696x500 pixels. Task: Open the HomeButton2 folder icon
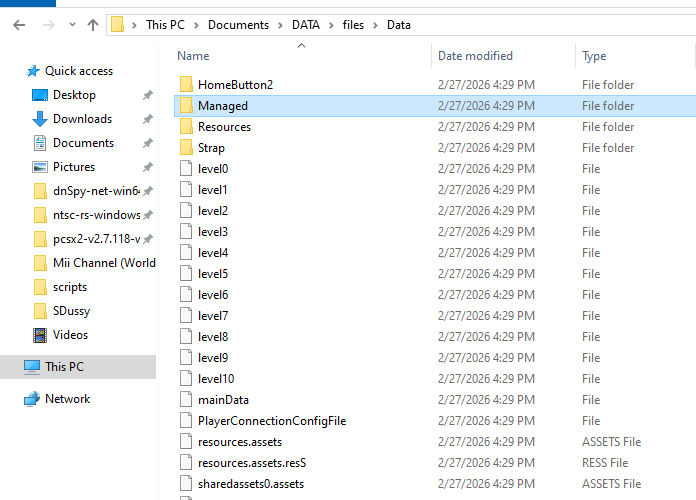[x=185, y=85]
